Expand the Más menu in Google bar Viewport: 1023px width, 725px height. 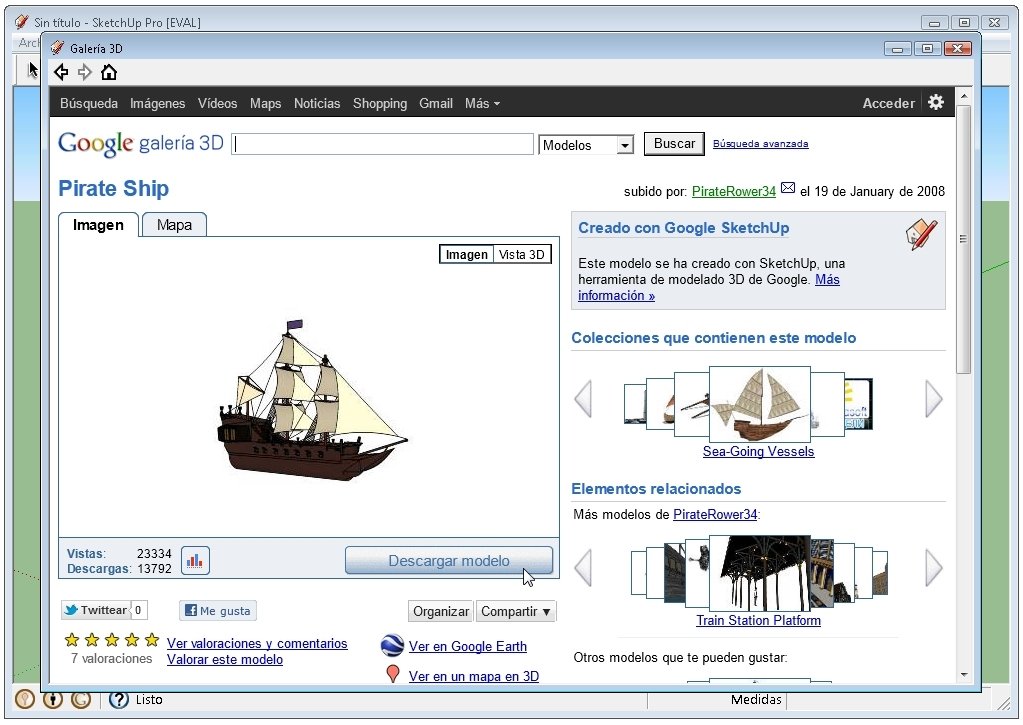tap(482, 103)
